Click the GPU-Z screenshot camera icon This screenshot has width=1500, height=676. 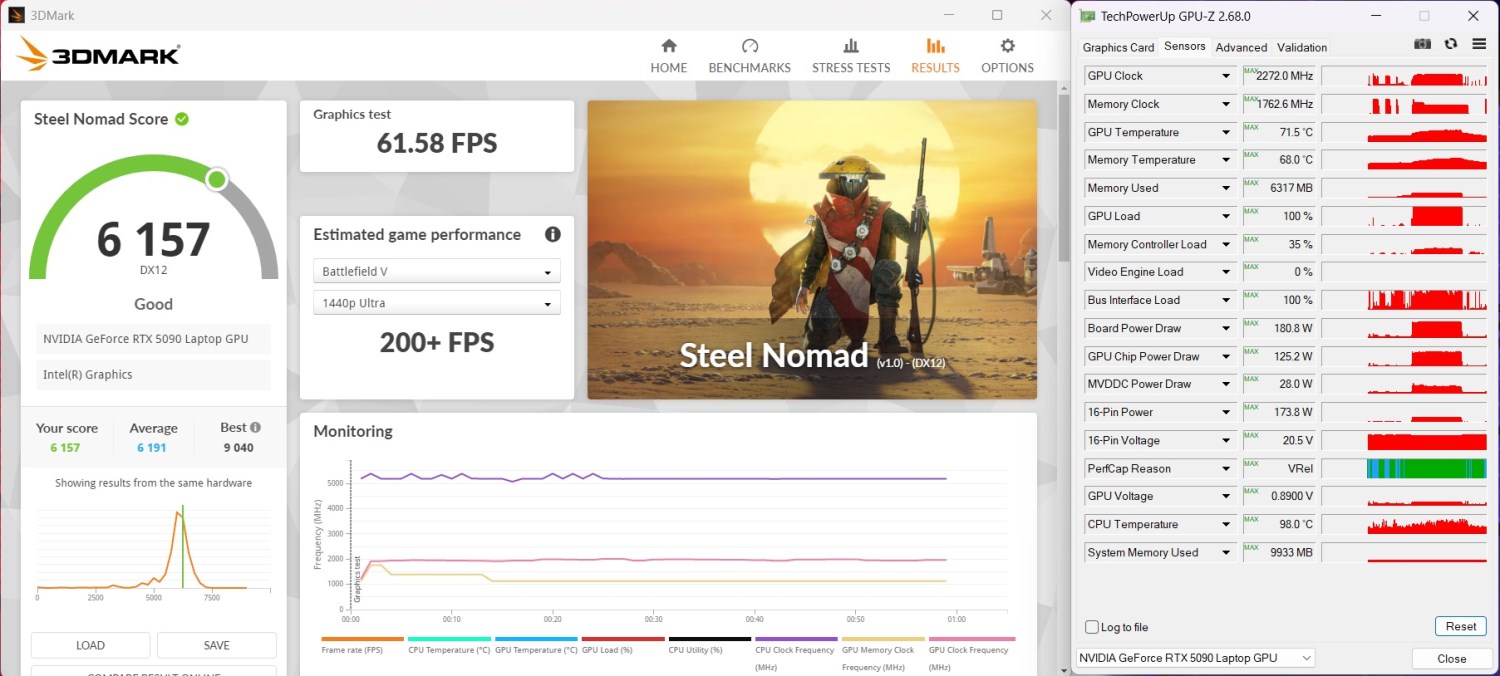[x=1422, y=45]
